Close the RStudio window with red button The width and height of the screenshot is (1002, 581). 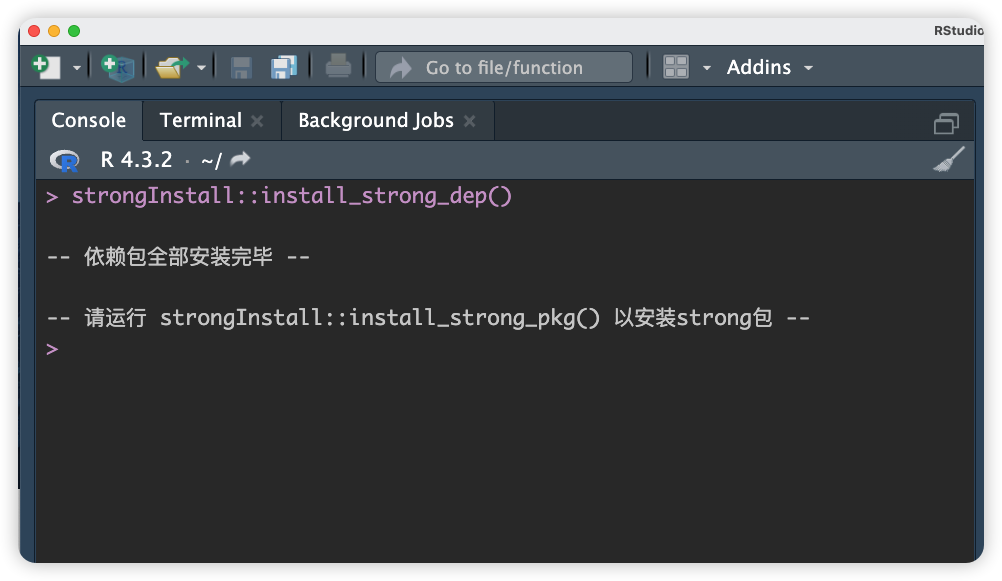(35, 31)
